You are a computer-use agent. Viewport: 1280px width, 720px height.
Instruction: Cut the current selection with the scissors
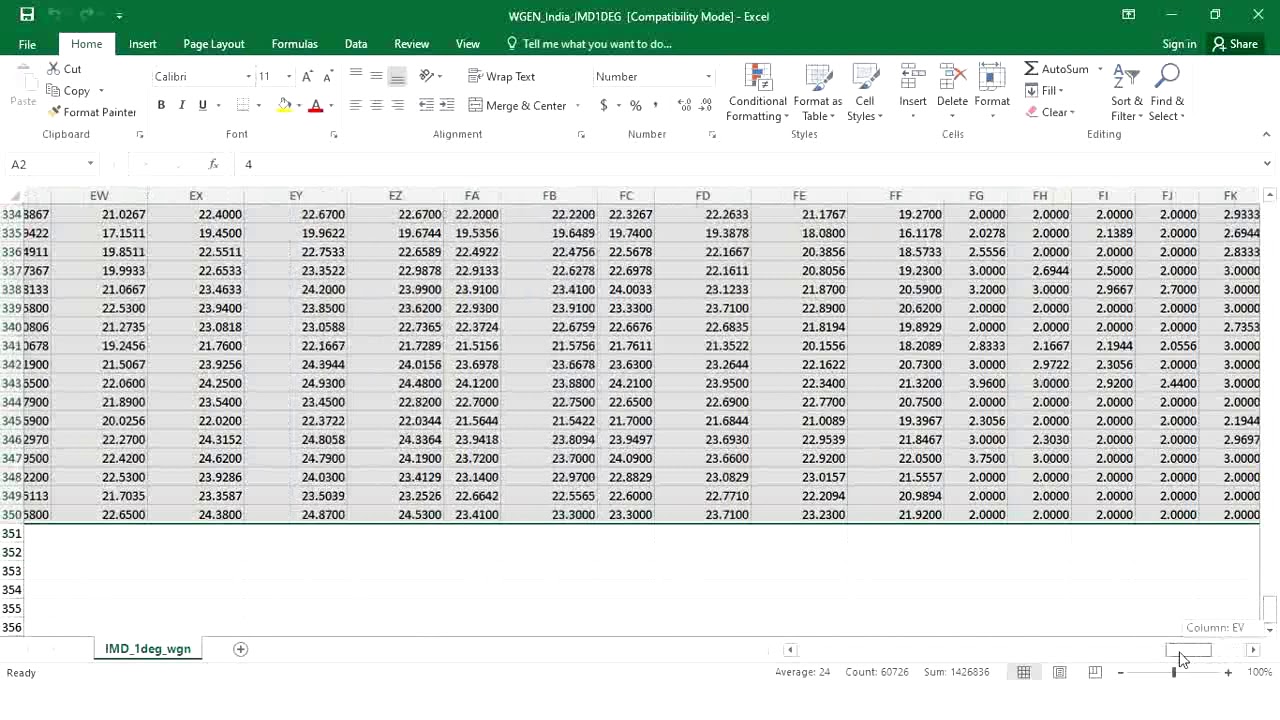click(x=64, y=69)
